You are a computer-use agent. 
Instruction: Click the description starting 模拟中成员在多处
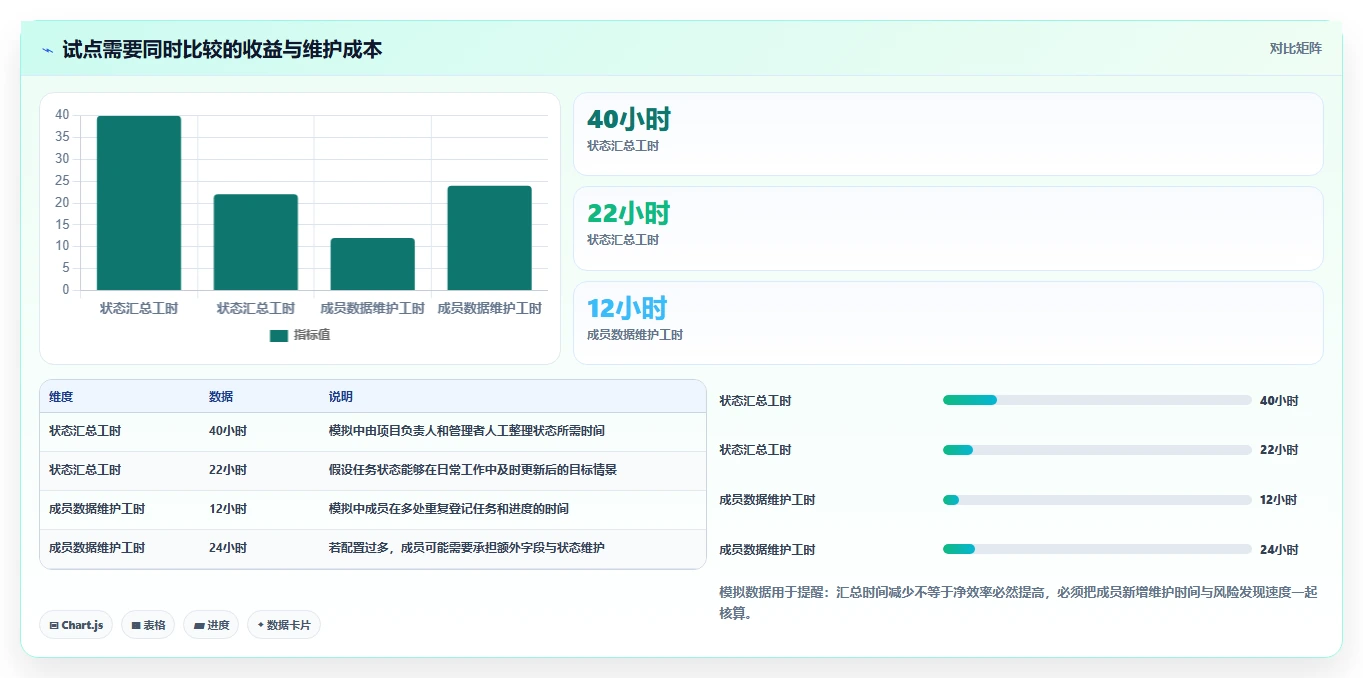click(449, 509)
